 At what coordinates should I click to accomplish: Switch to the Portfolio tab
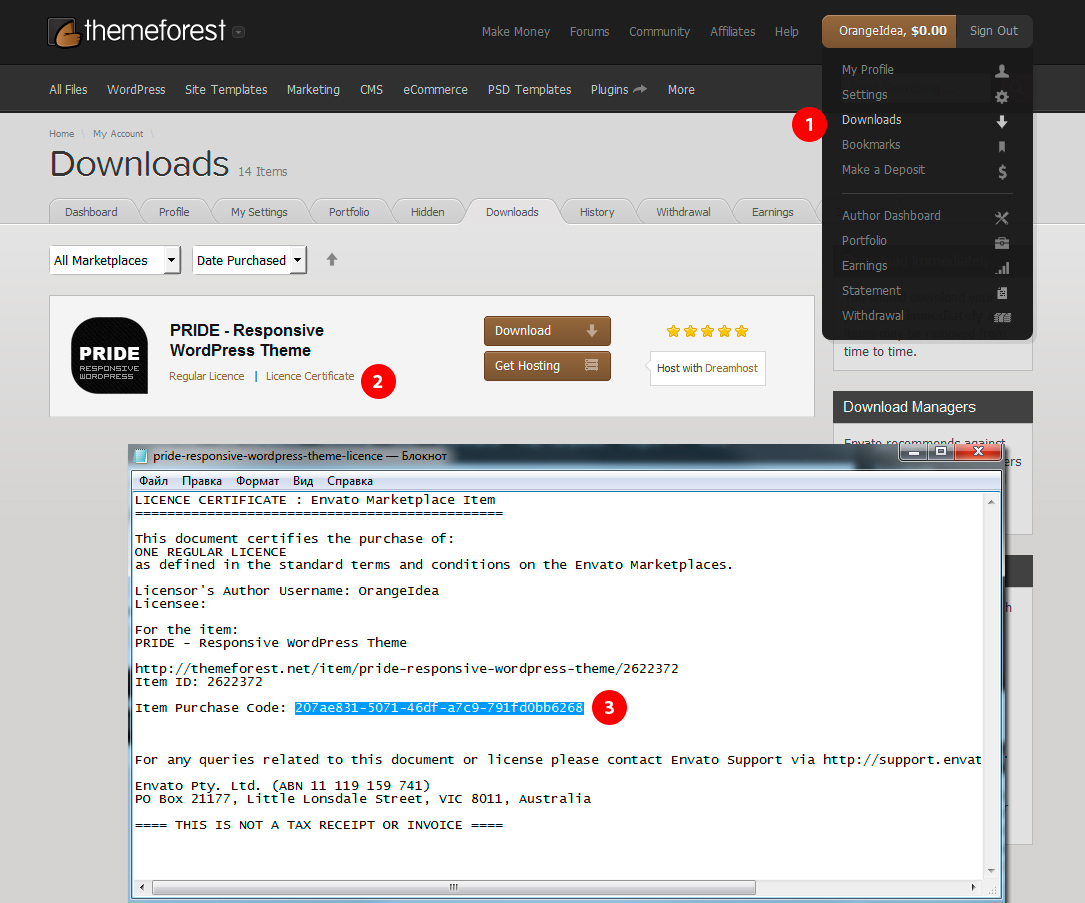(349, 212)
